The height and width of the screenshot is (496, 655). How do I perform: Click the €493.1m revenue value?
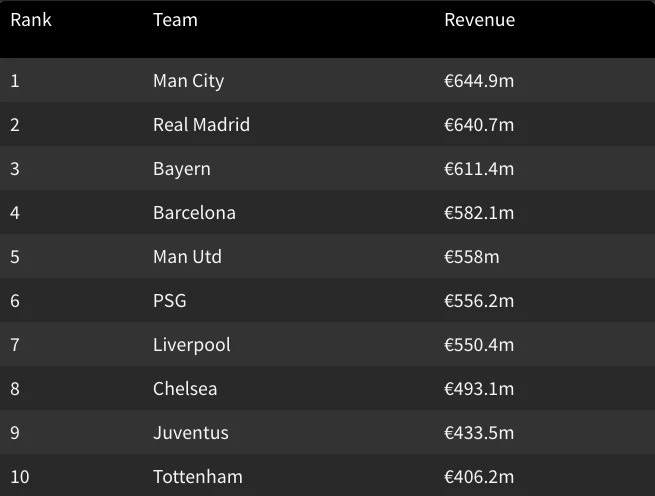(479, 389)
